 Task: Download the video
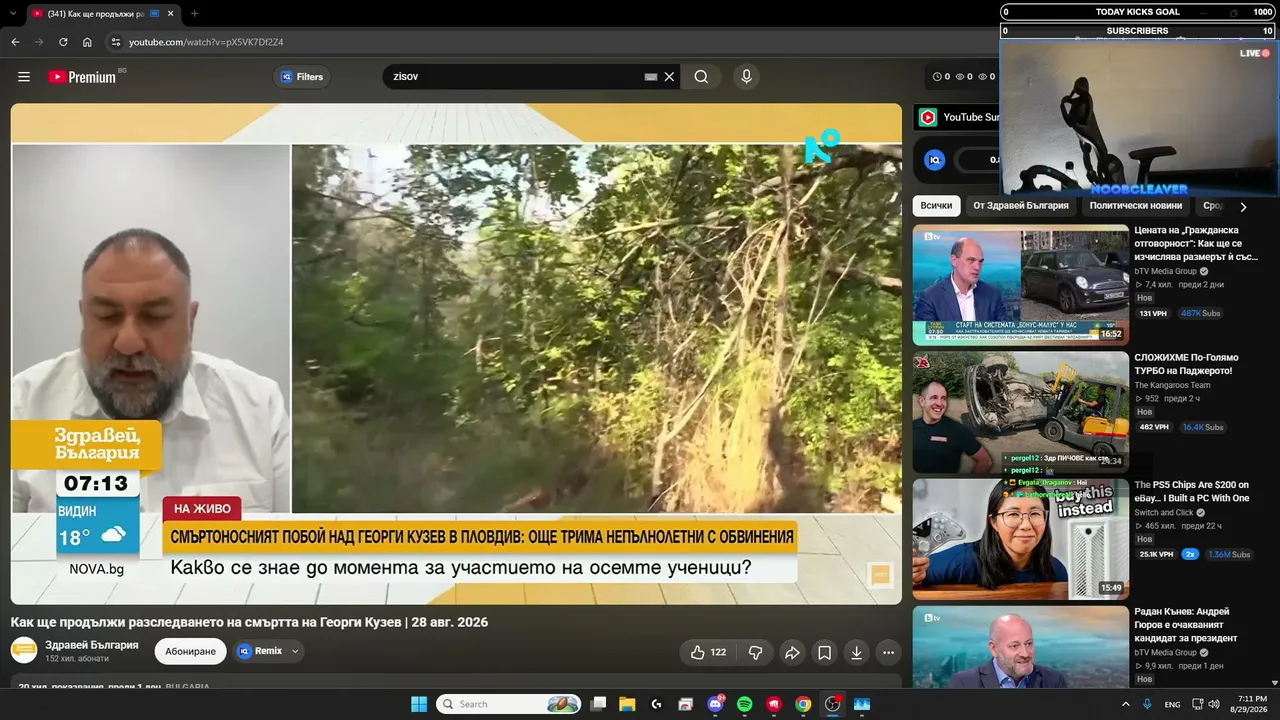[x=856, y=653]
